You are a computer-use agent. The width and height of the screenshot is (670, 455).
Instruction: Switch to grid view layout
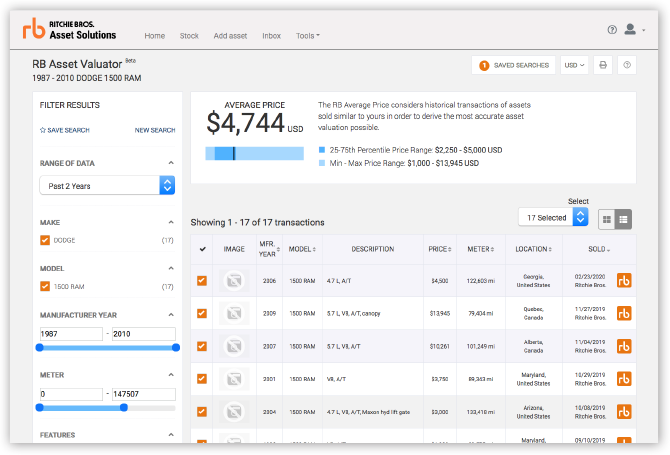pyautogui.click(x=607, y=219)
